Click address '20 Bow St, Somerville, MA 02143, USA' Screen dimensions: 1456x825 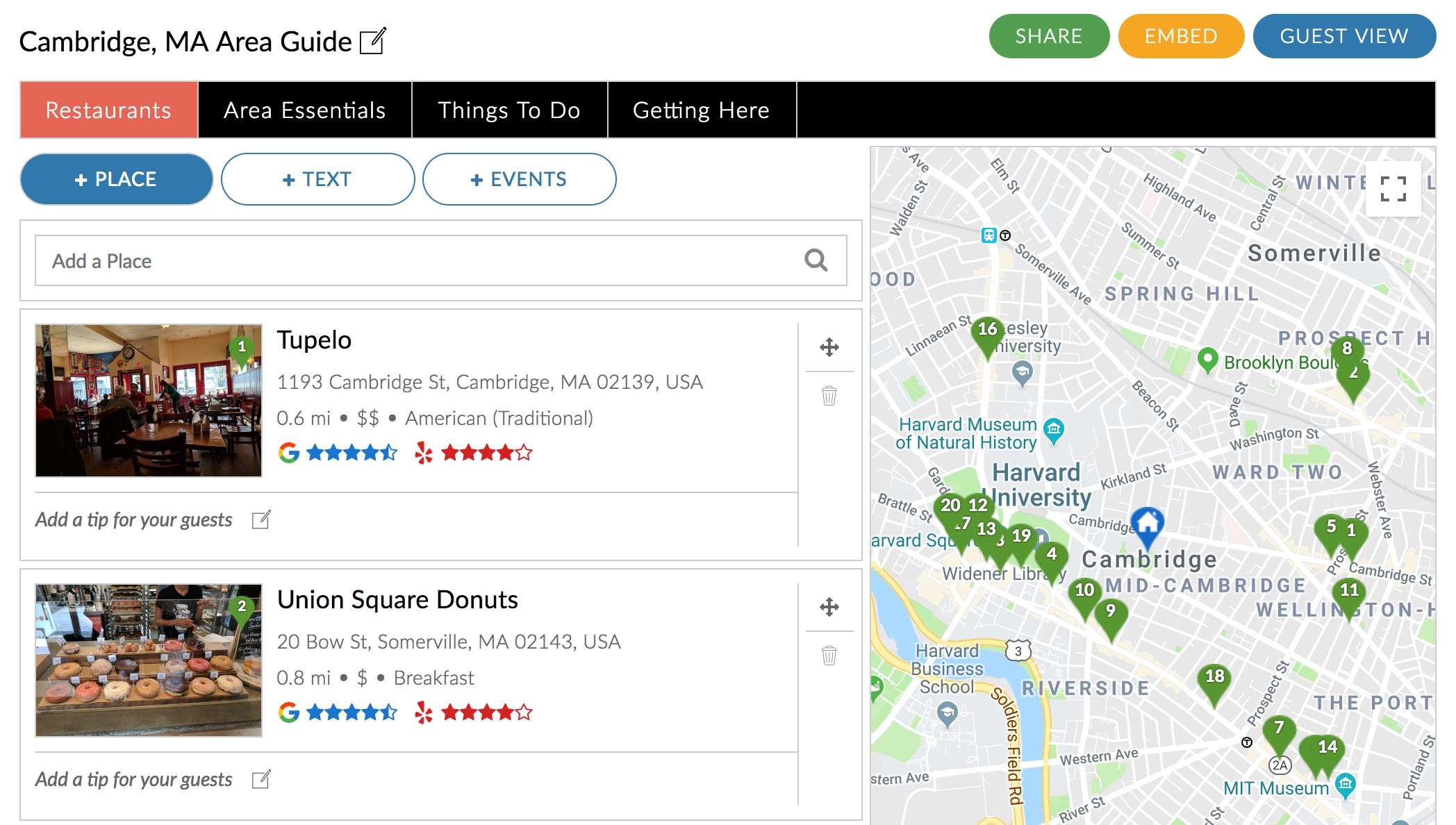click(x=449, y=642)
